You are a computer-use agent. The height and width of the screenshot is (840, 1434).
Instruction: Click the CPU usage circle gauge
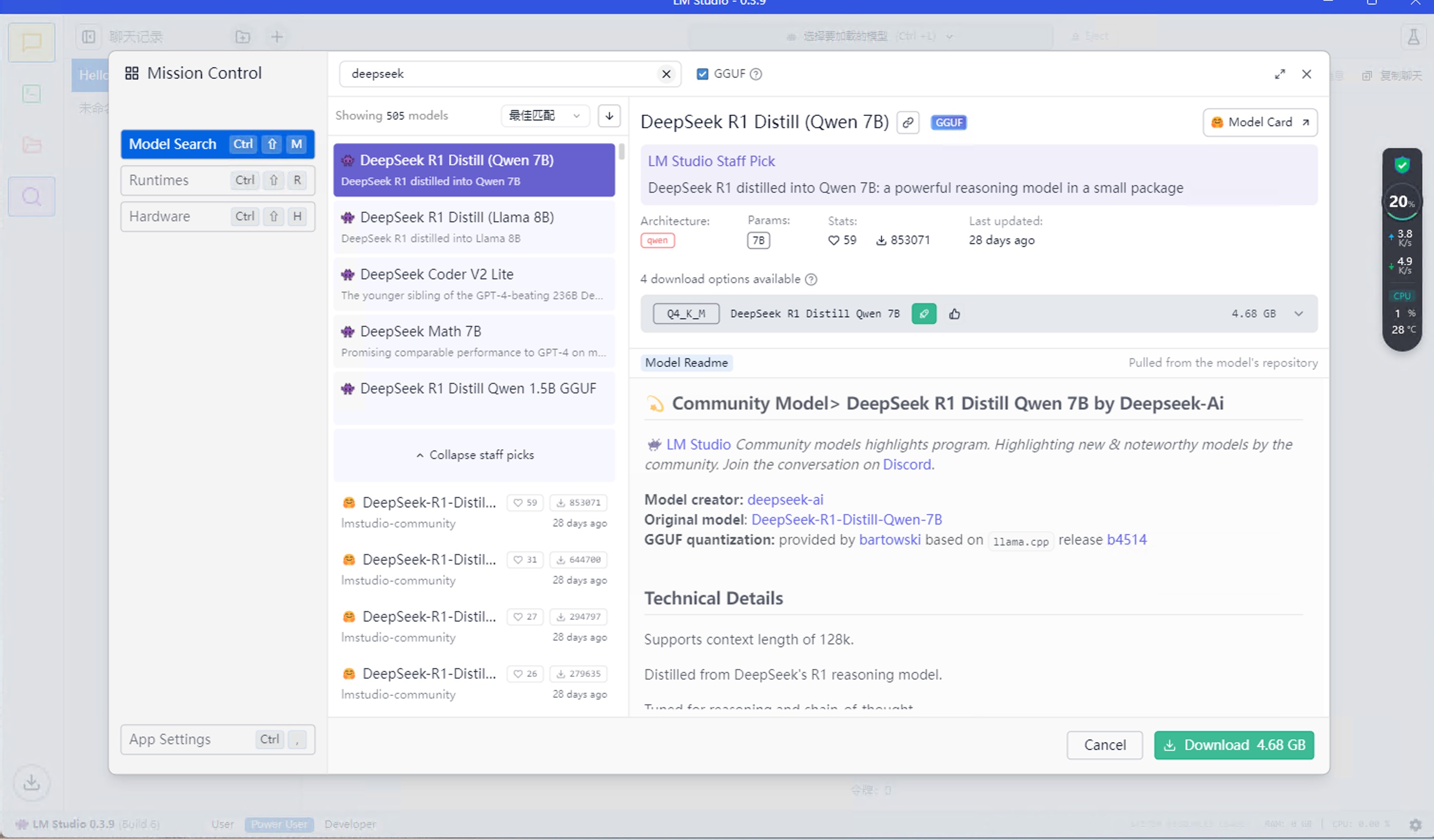[x=1402, y=202]
